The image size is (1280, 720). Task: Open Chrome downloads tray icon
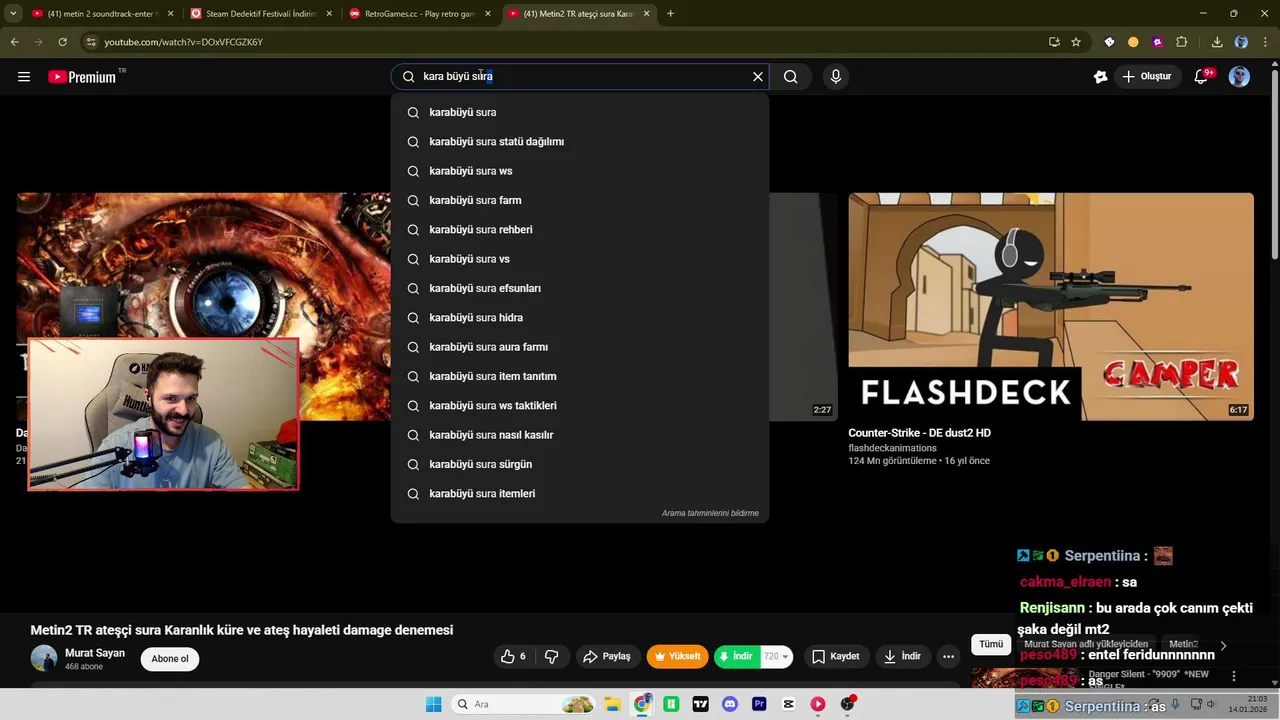click(x=1217, y=42)
